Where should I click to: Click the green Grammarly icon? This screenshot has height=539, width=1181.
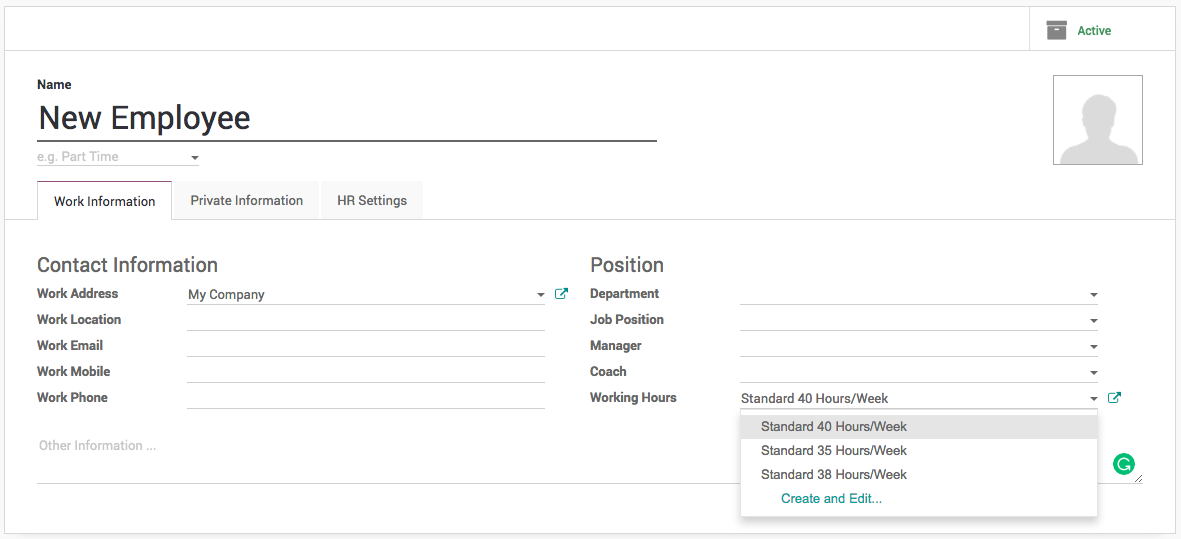(1124, 464)
